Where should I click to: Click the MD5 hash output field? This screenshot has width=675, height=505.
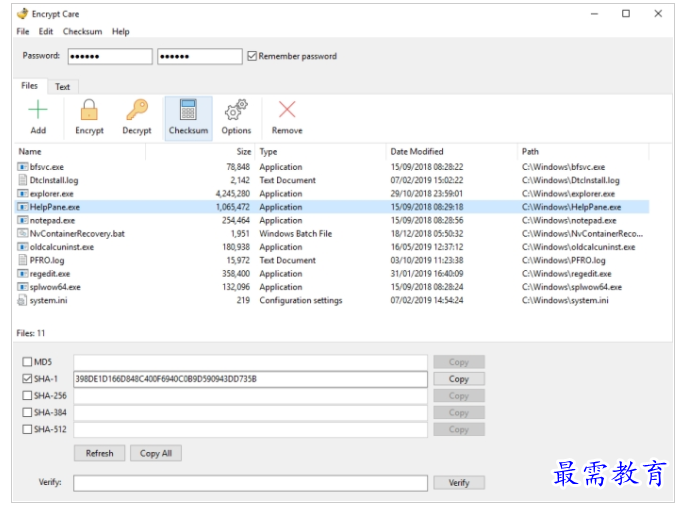click(250, 362)
